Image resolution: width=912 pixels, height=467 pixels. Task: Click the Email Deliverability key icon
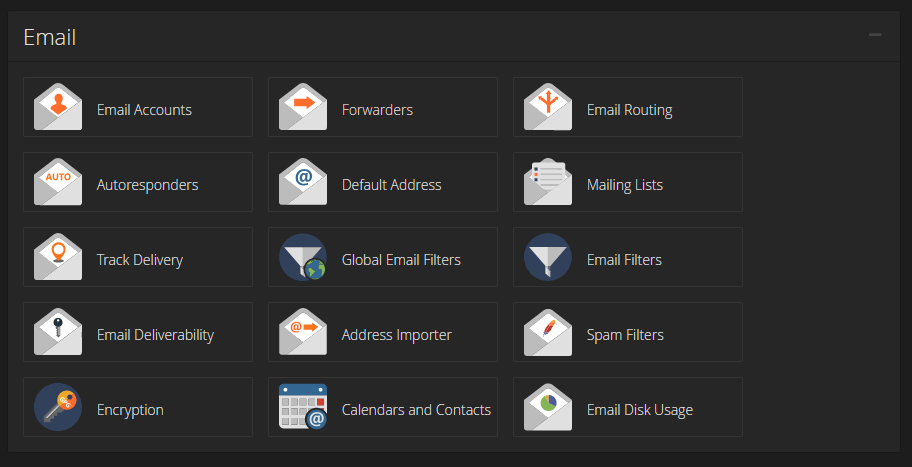coord(58,332)
